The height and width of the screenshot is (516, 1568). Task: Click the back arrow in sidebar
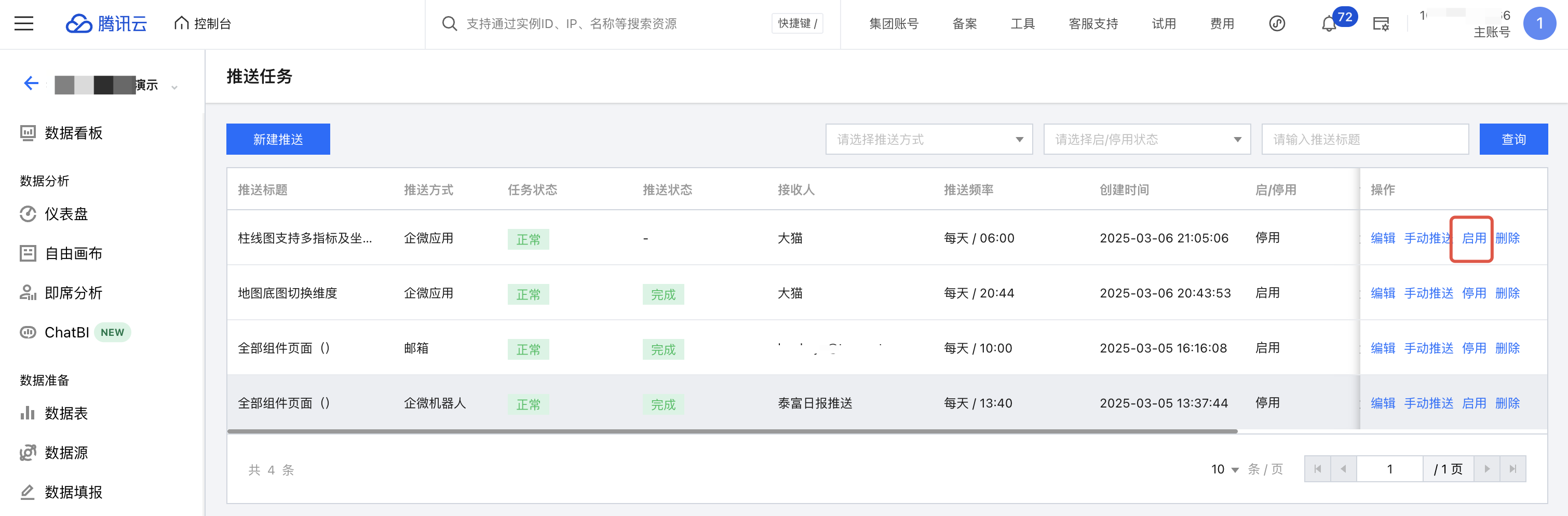pyautogui.click(x=31, y=84)
